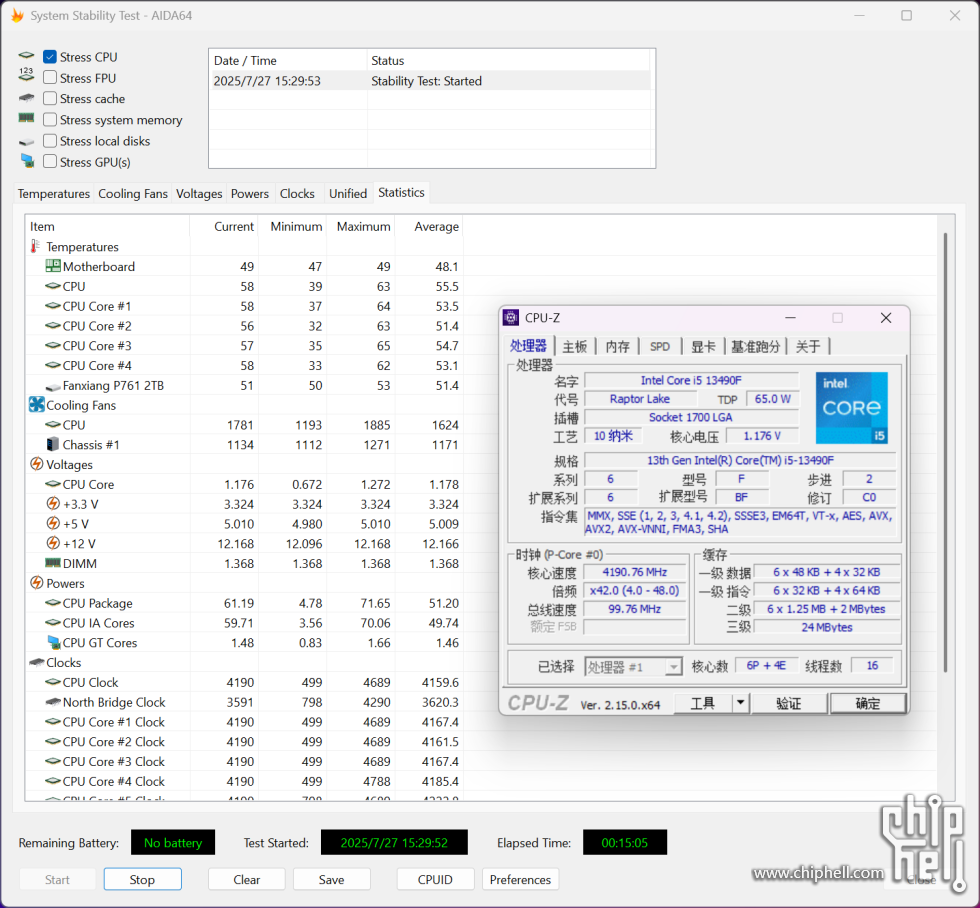Viewport: 980px width, 908px height.
Task: Select the Clocks tab
Action: (x=297, y=194)
